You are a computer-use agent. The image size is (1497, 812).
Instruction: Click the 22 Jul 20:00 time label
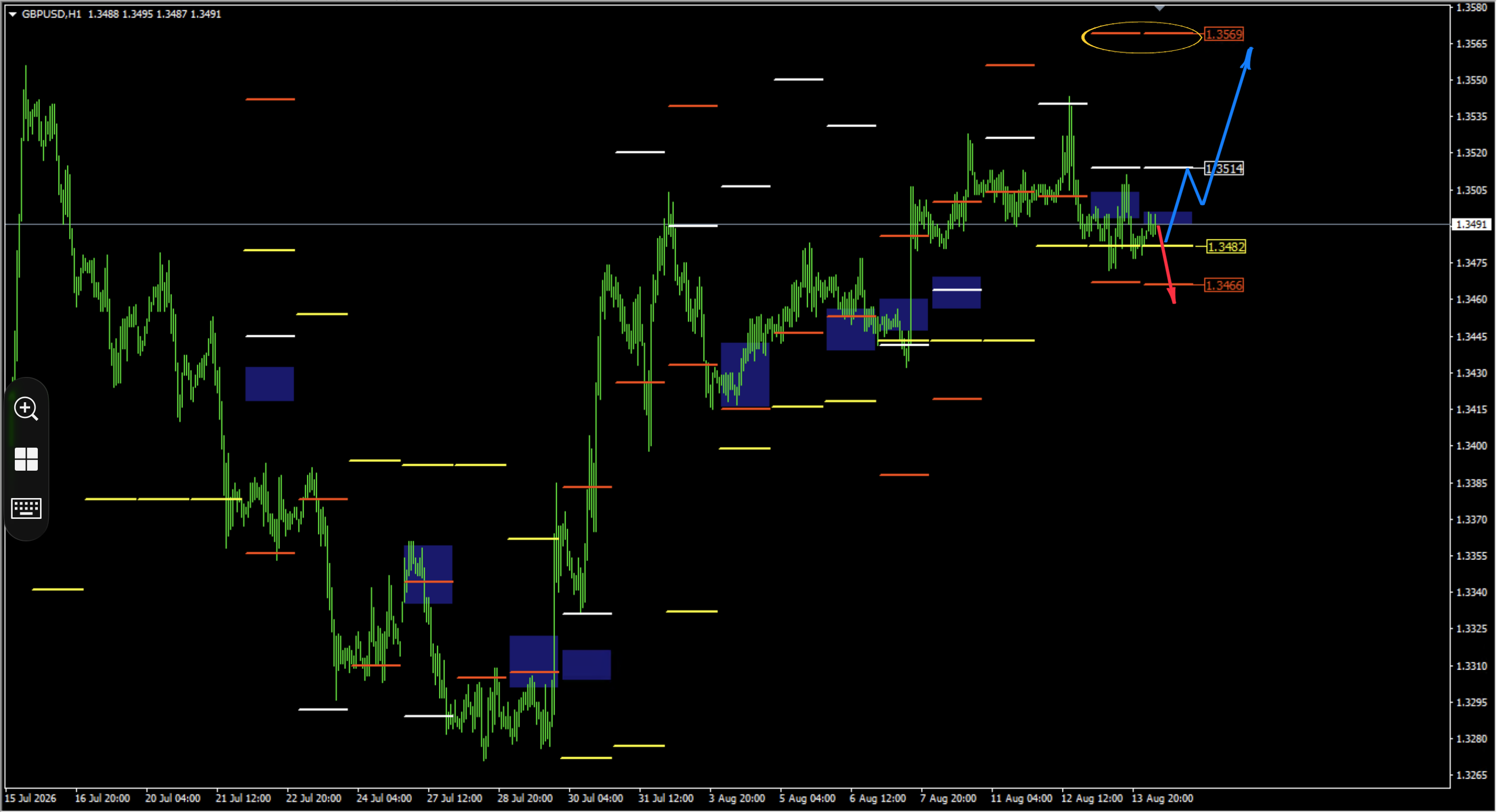pyautogui.click(x=313, y=798)
